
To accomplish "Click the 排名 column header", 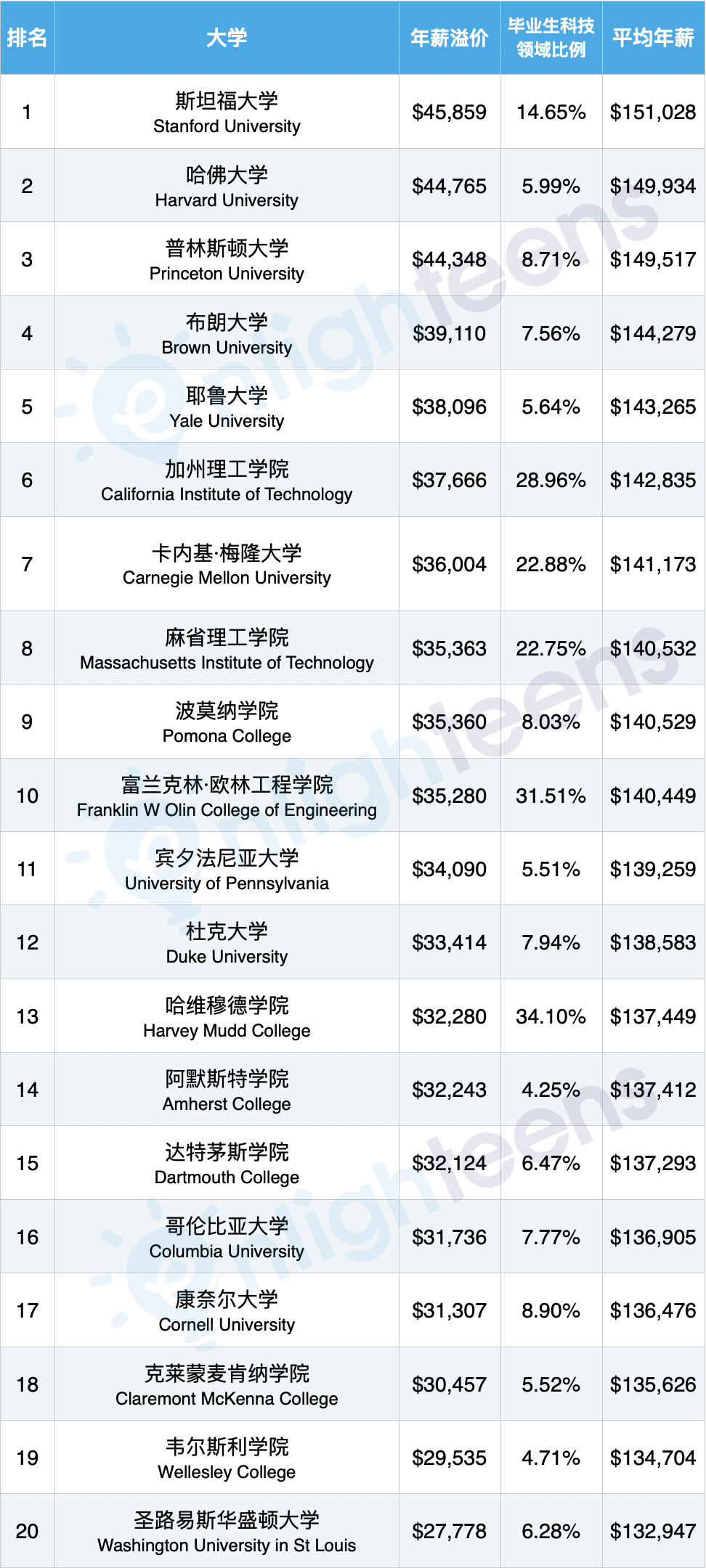I will coord(28,38).
